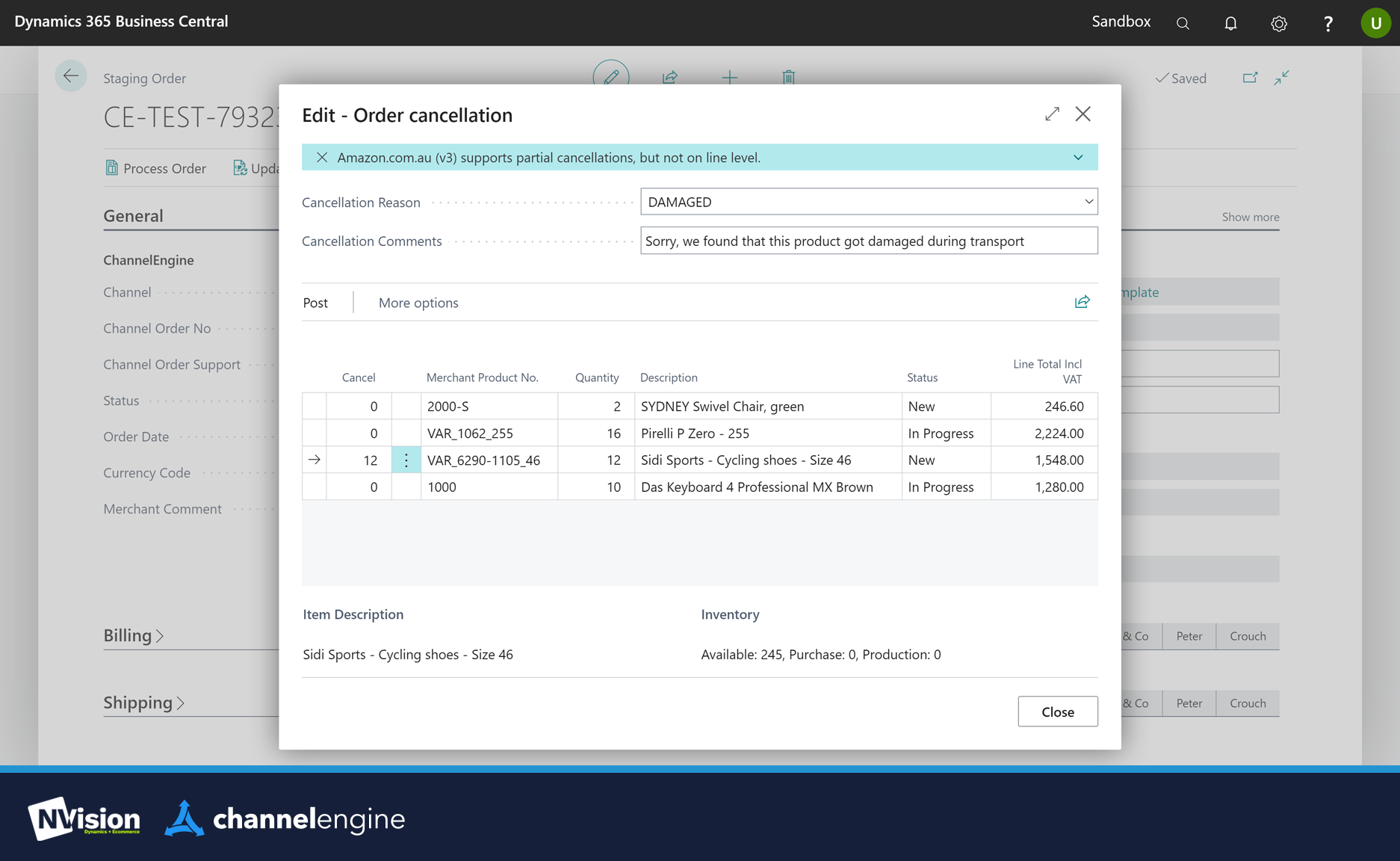
Task: Expand the Billing section
Action: 134,635
